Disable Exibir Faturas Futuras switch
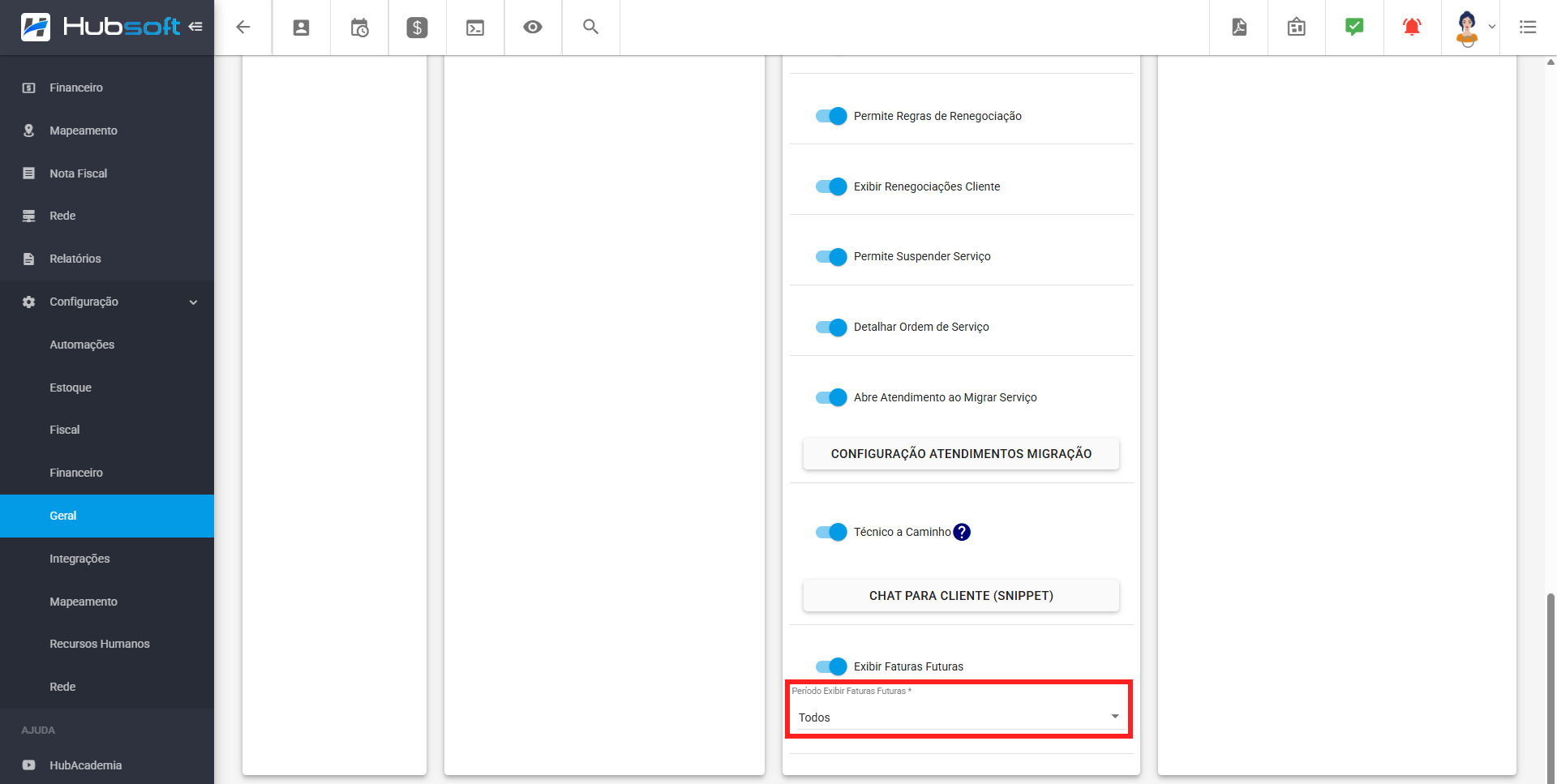This screenshot has height=784, width=1557. (x=831, y=666)
